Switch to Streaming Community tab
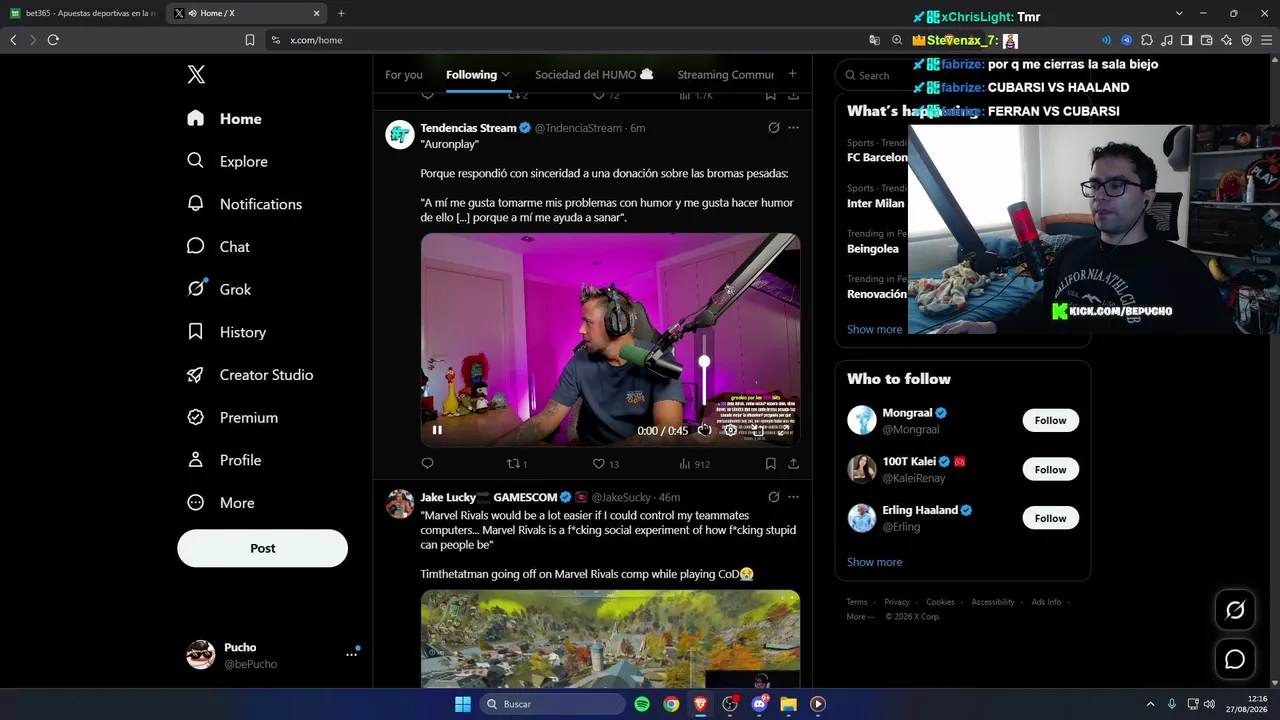Viewport: 1280px width, 720px height. [725, 75]
